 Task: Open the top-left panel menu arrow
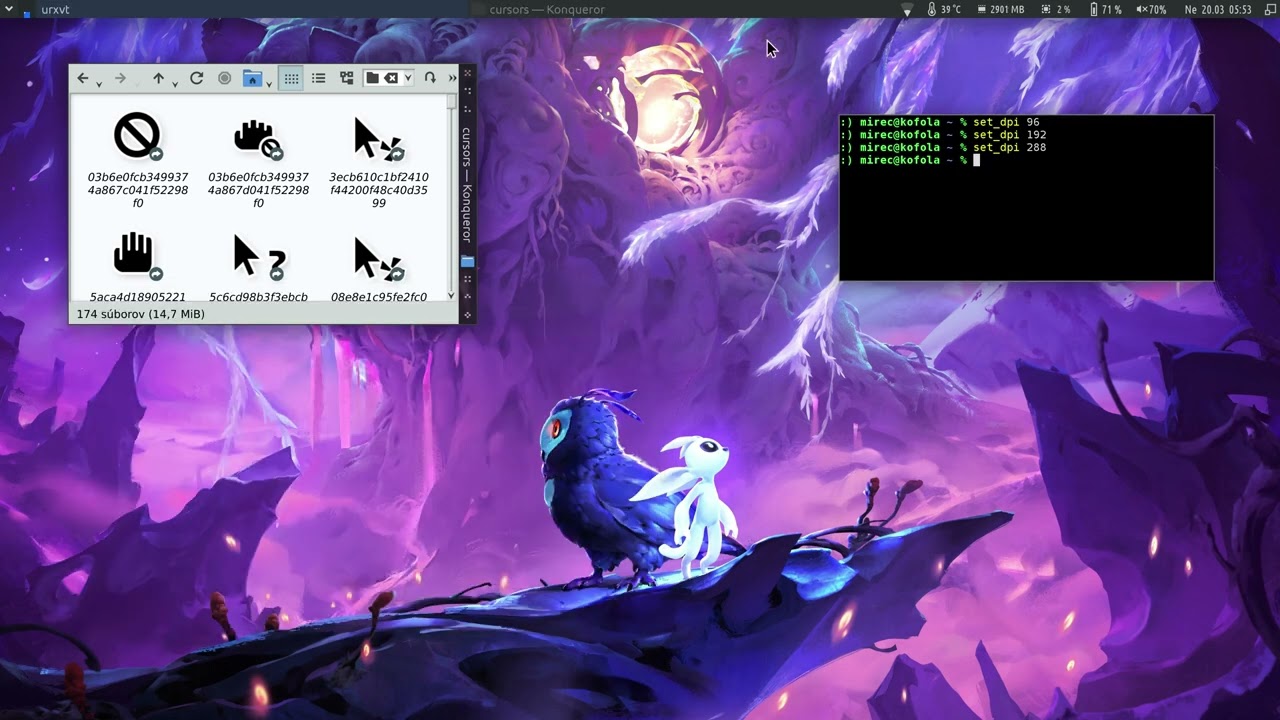[x=7, y=9]
